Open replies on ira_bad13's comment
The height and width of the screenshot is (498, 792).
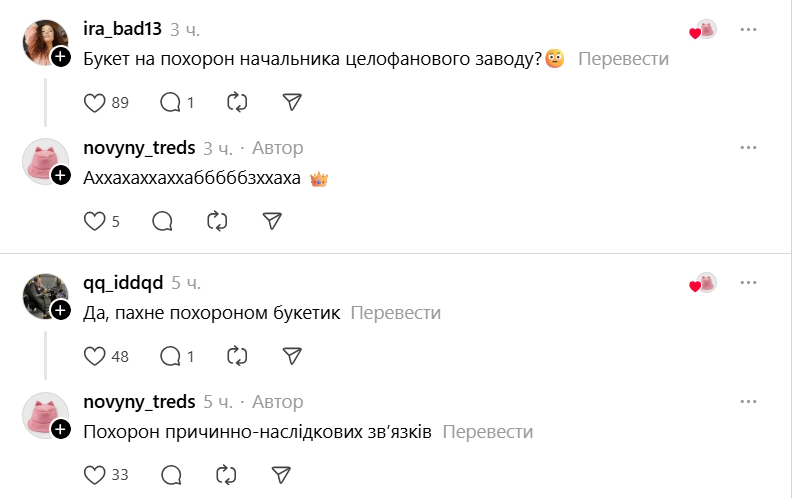[x=171, y=102]
